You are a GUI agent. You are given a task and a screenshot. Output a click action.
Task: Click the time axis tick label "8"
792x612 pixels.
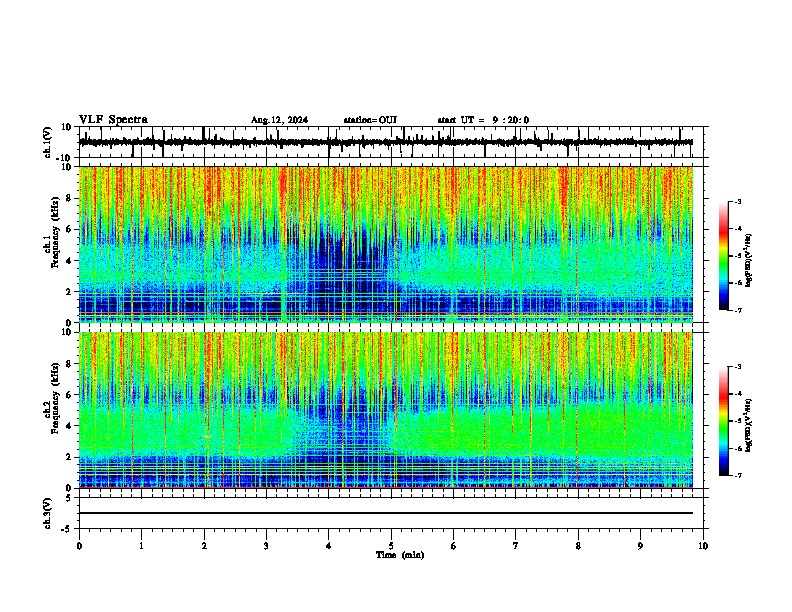click(x=578, y=546)
